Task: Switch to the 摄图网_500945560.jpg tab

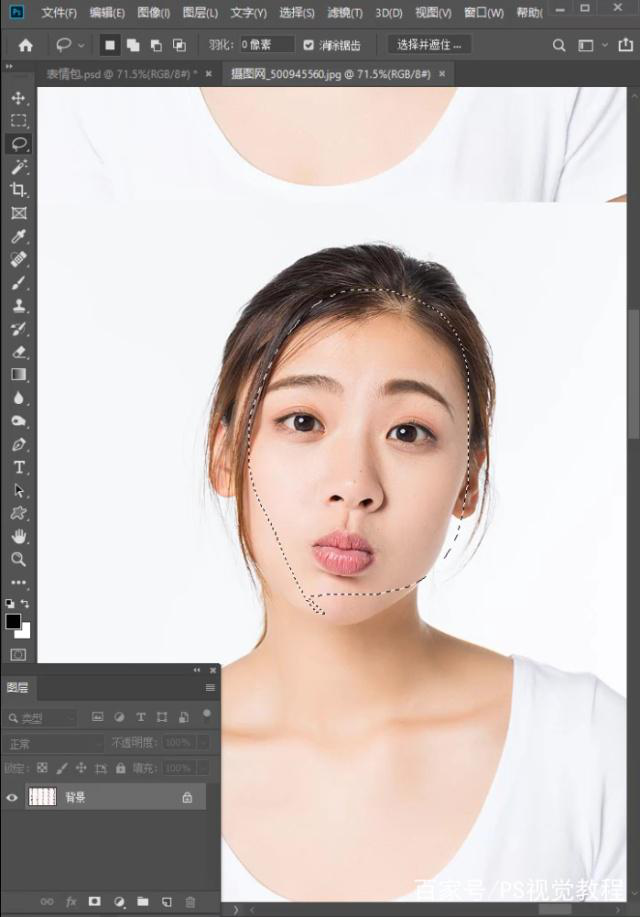Action: 331,74
